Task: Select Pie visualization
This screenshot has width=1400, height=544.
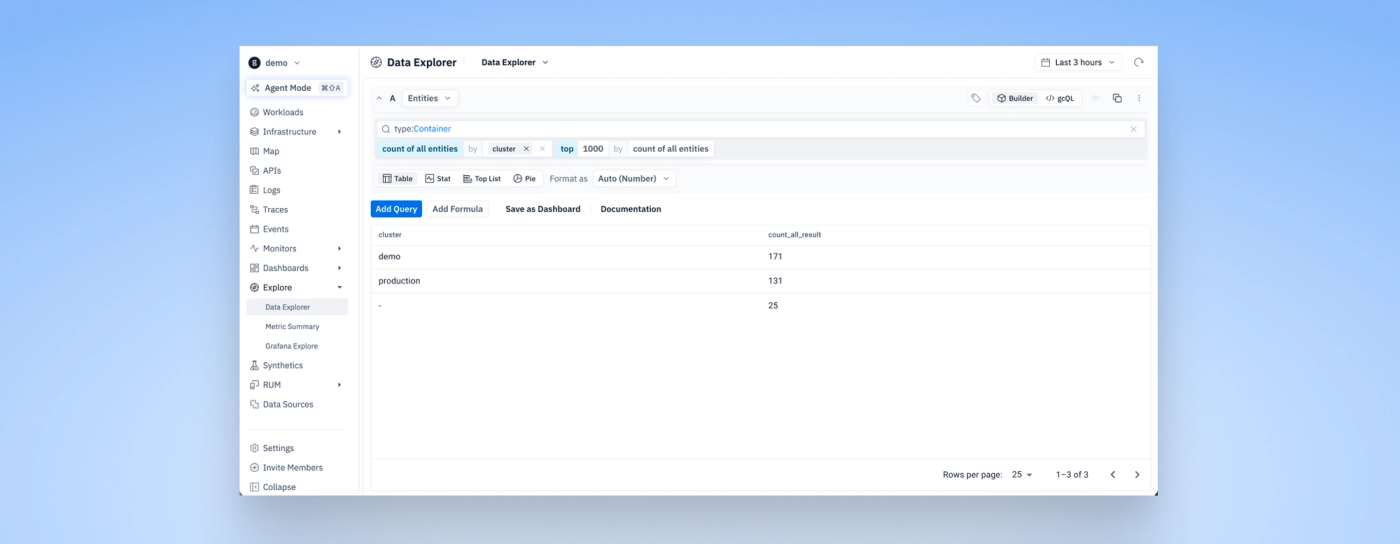Action: click(525, 179)
